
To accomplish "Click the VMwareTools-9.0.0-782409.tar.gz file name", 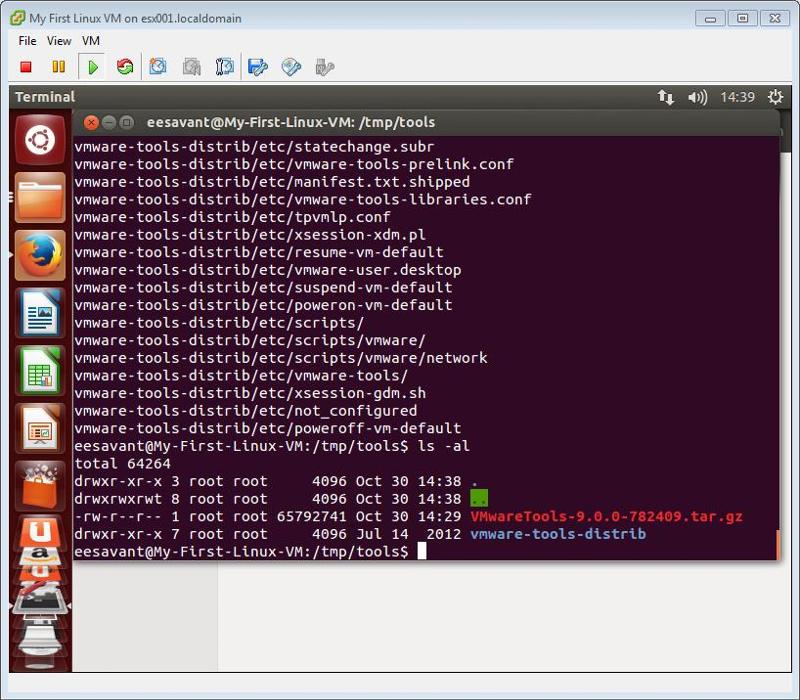I will pyautogui.click(x=606, y=516).
